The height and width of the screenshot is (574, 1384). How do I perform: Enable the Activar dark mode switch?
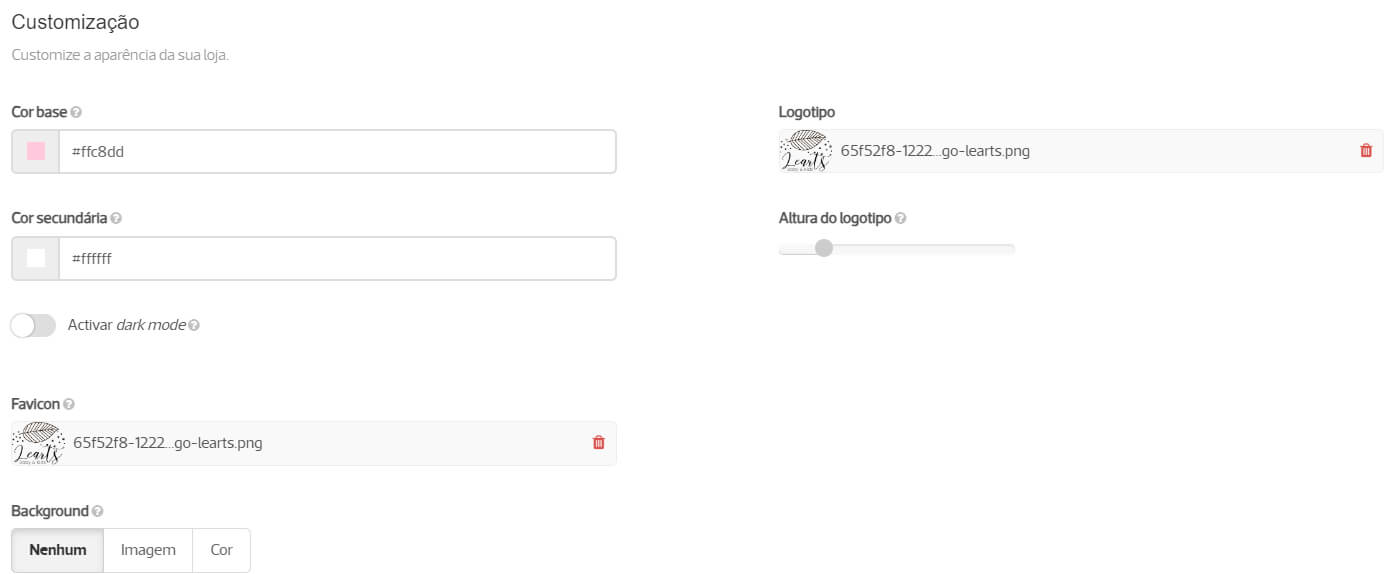tap(34, 325)
